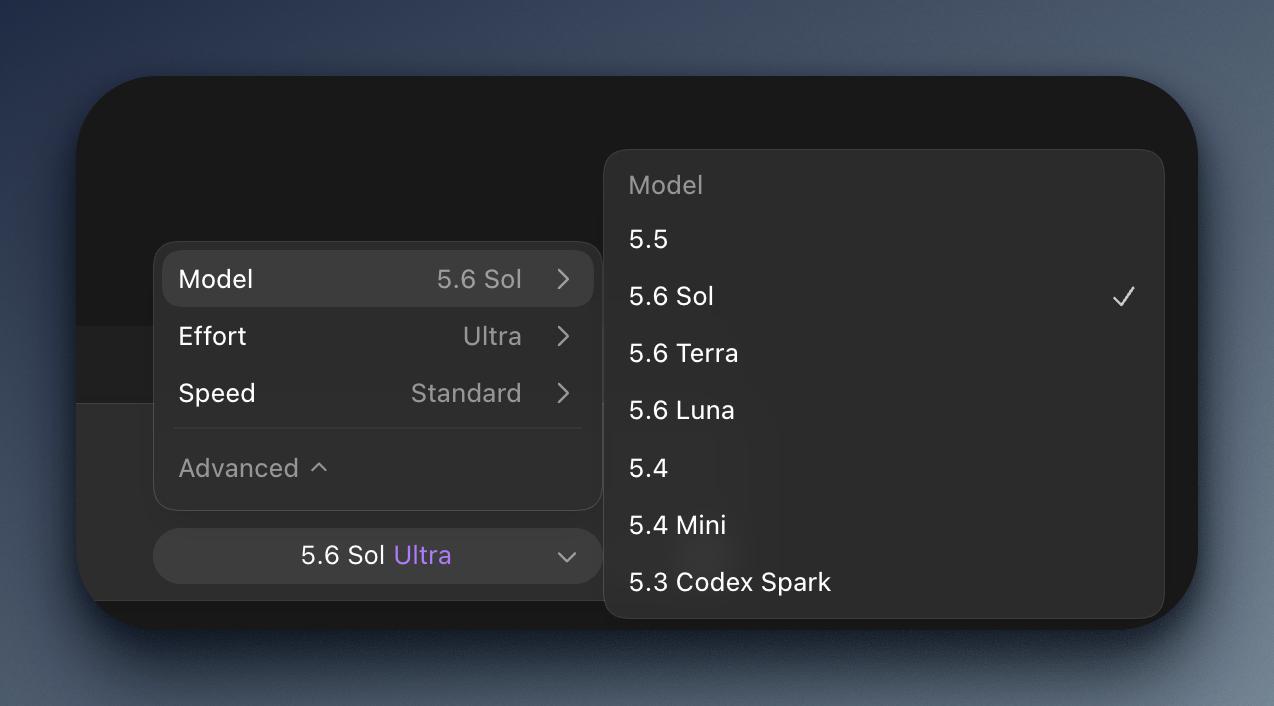Pick the 5.4 Mini model
Image resolution: width=1274 pixels, height=706 pixels.
coord(884,525)
